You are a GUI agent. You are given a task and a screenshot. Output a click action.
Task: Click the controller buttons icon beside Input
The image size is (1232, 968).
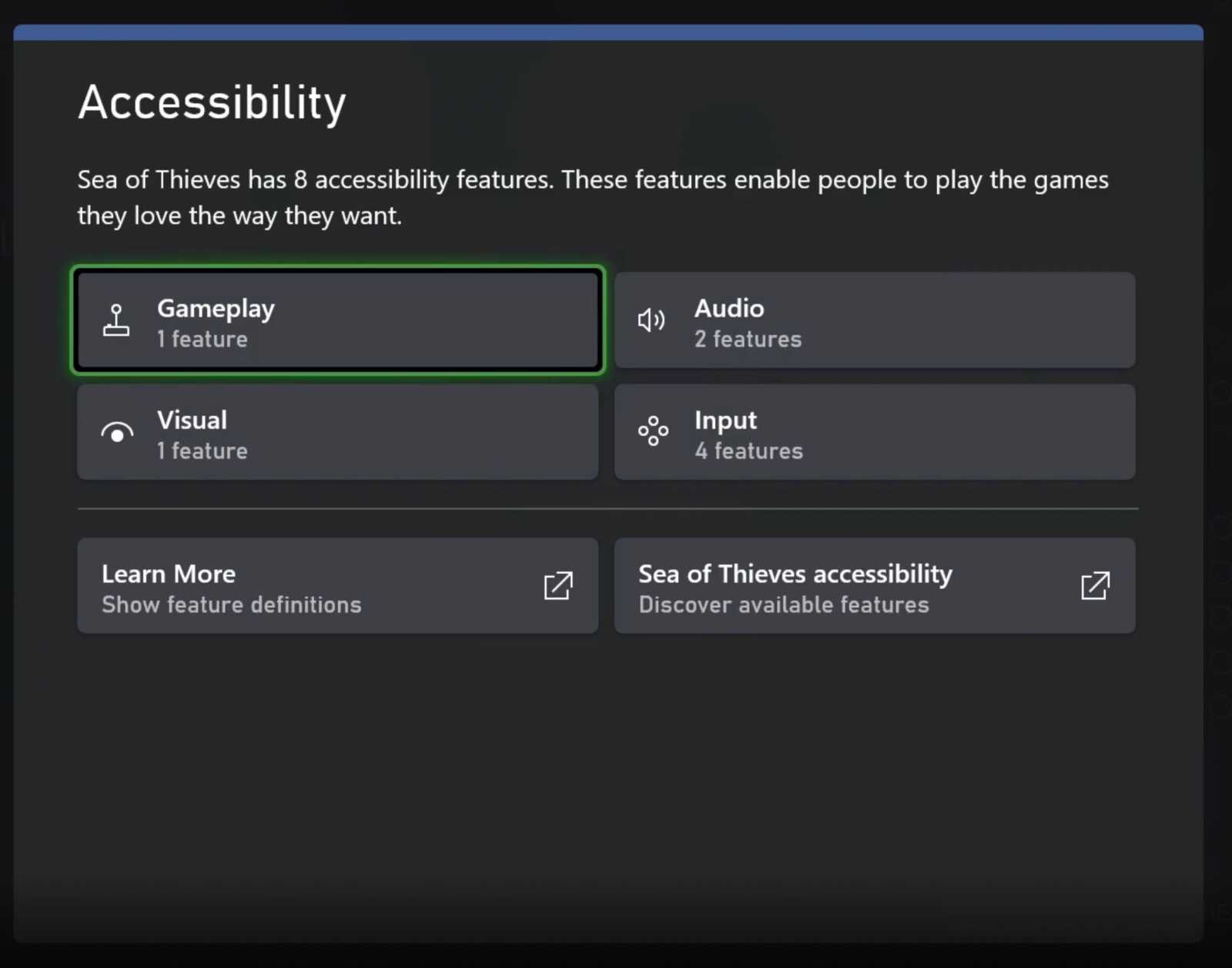pos(653,431)
